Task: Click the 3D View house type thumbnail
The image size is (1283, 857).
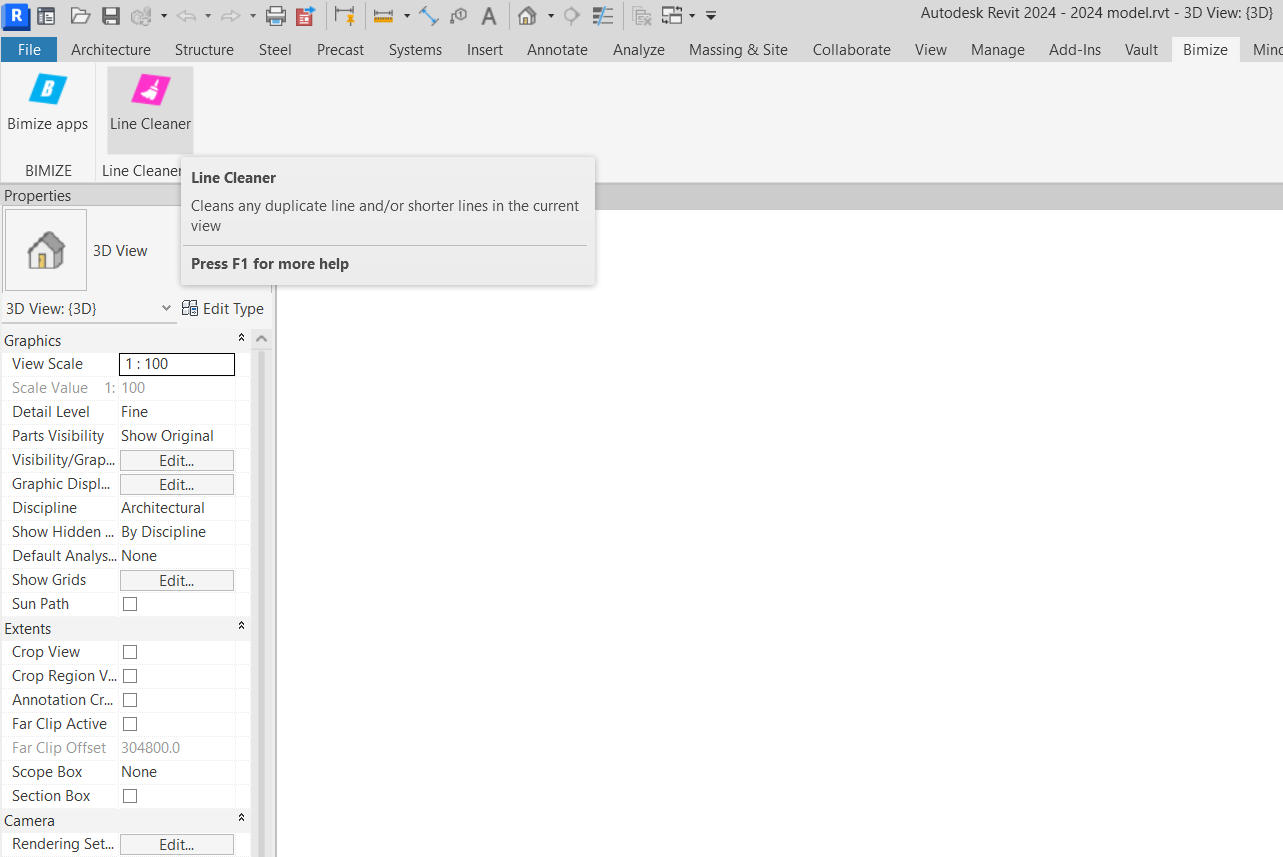Action: [46, 250]
